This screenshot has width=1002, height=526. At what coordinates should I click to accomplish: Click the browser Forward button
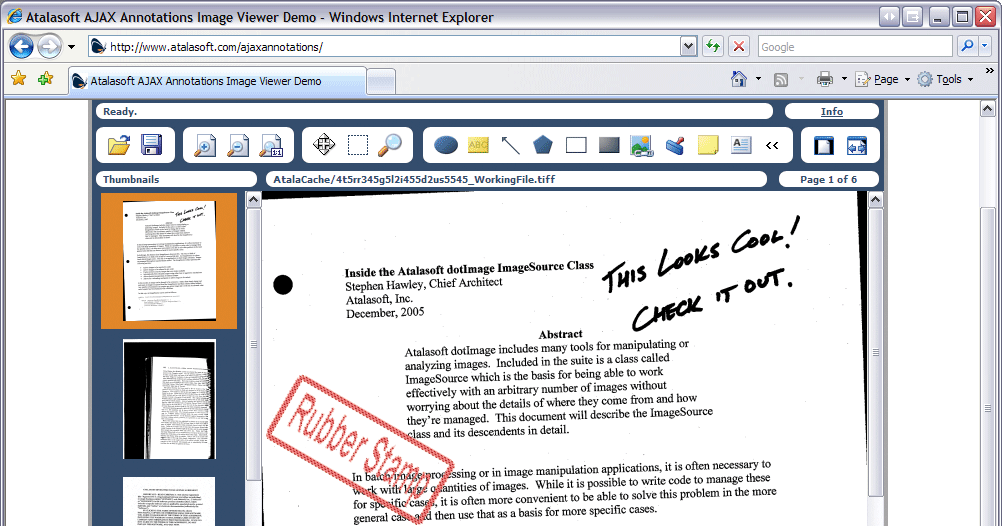[x=49, y=47]
